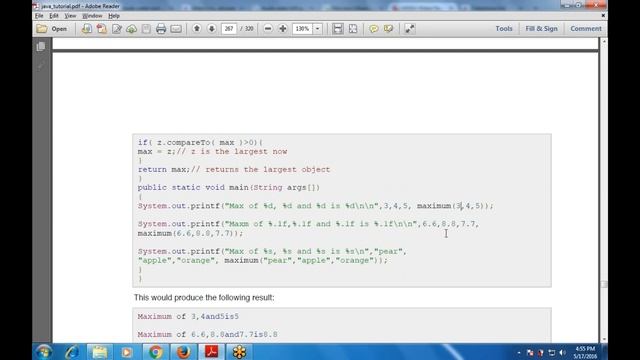Click the volume speaker tray icon

(562, 353)
